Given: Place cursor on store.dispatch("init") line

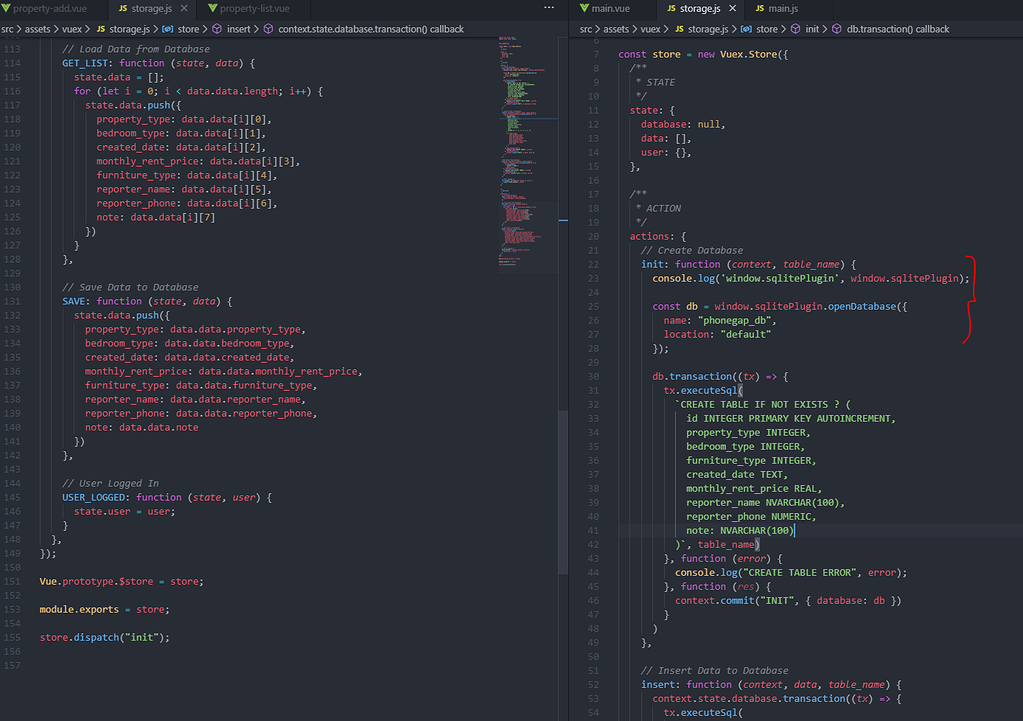Looking at the screenshot, I should pyautogui.click(x=104, y=637).
